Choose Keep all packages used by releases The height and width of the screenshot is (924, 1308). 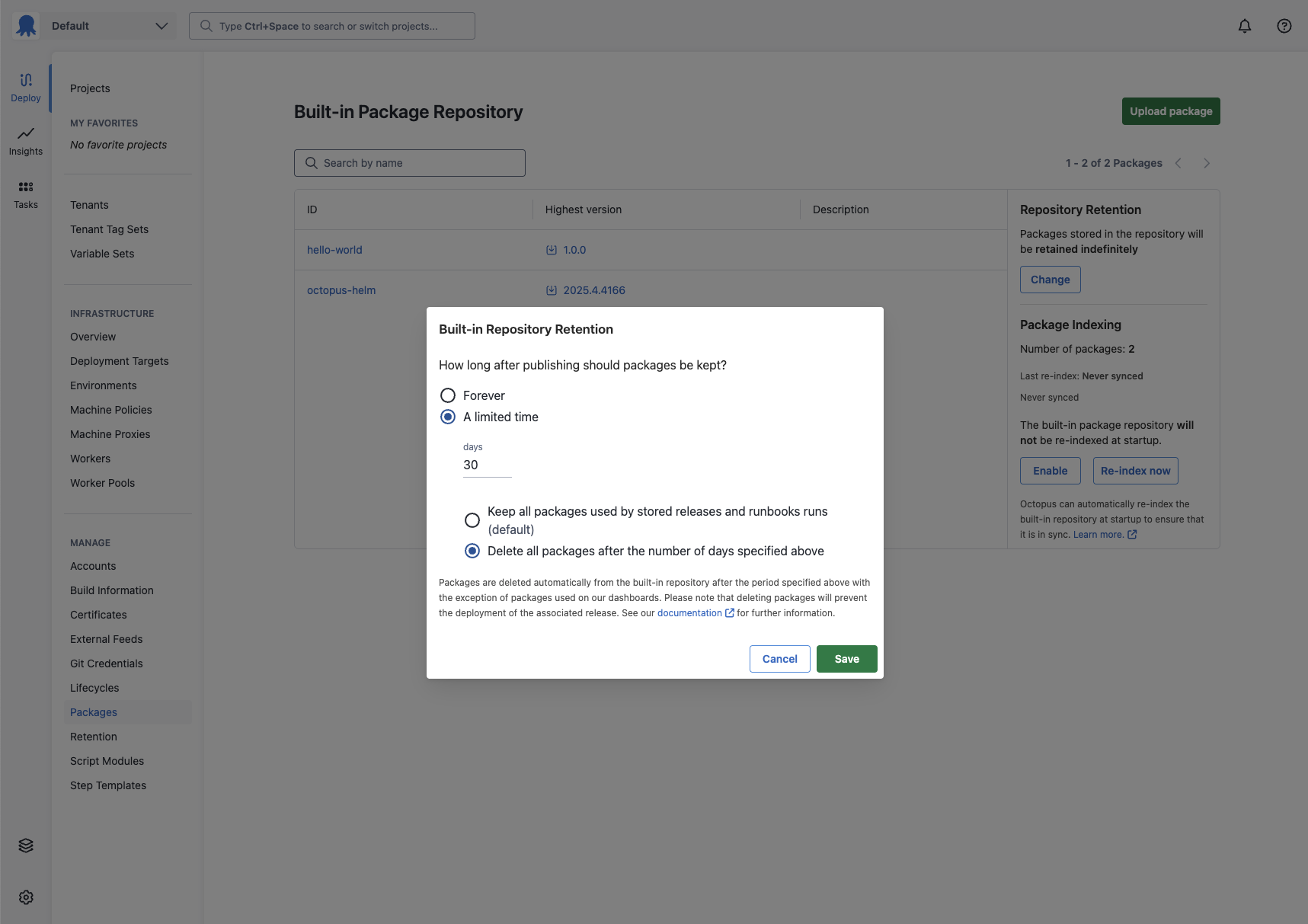[x=472, y=520]
